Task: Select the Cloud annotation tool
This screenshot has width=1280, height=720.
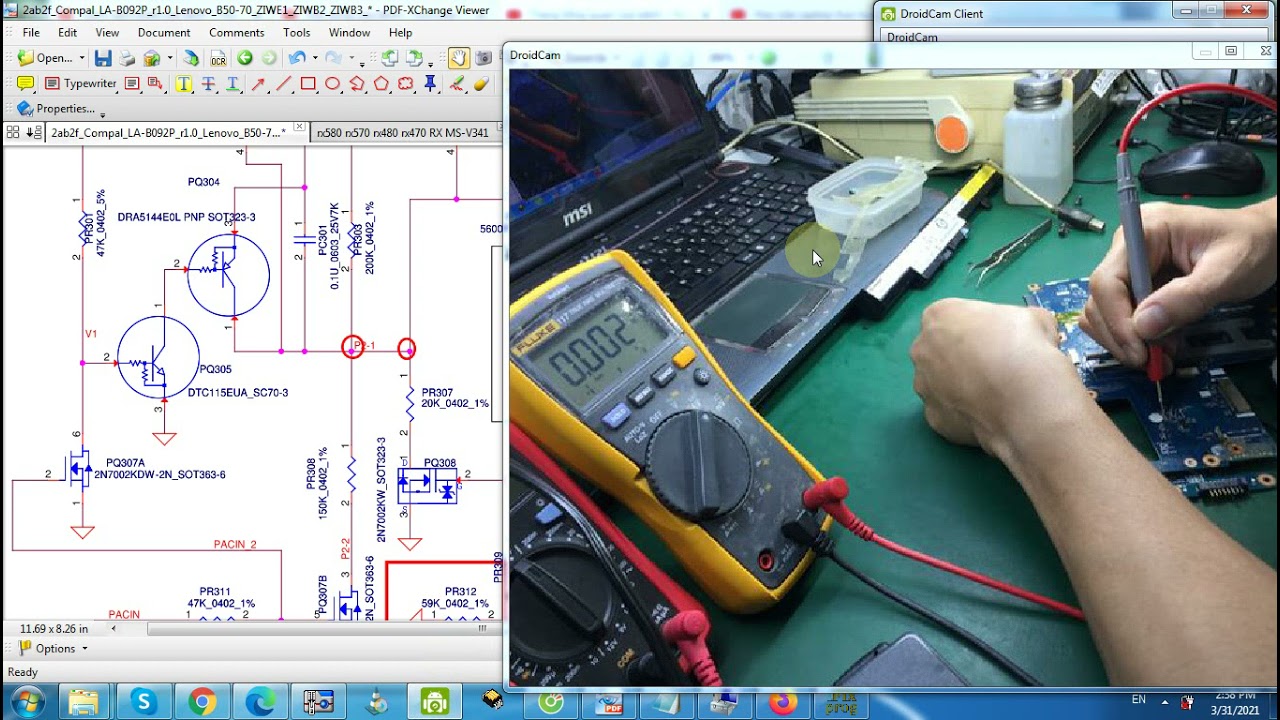Action: point(405,83)
